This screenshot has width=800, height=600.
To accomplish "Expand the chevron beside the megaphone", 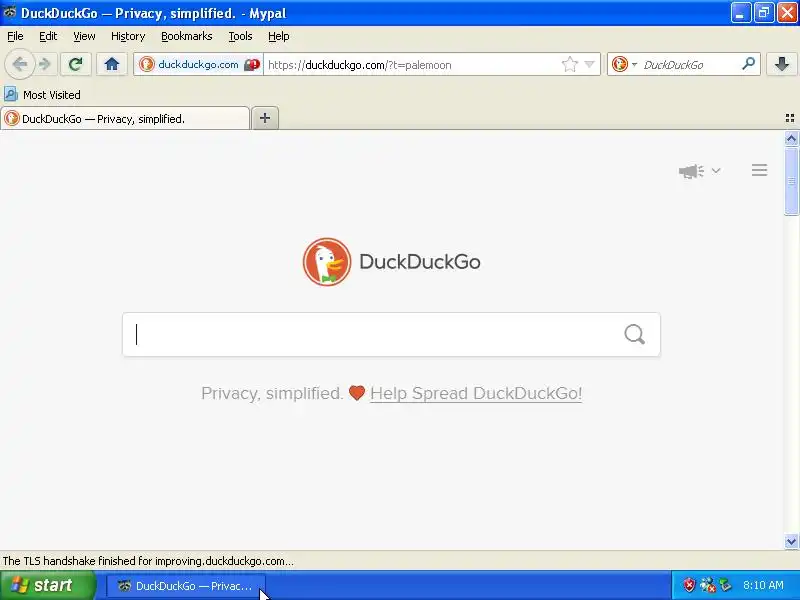I will click(x=716, y=170).
